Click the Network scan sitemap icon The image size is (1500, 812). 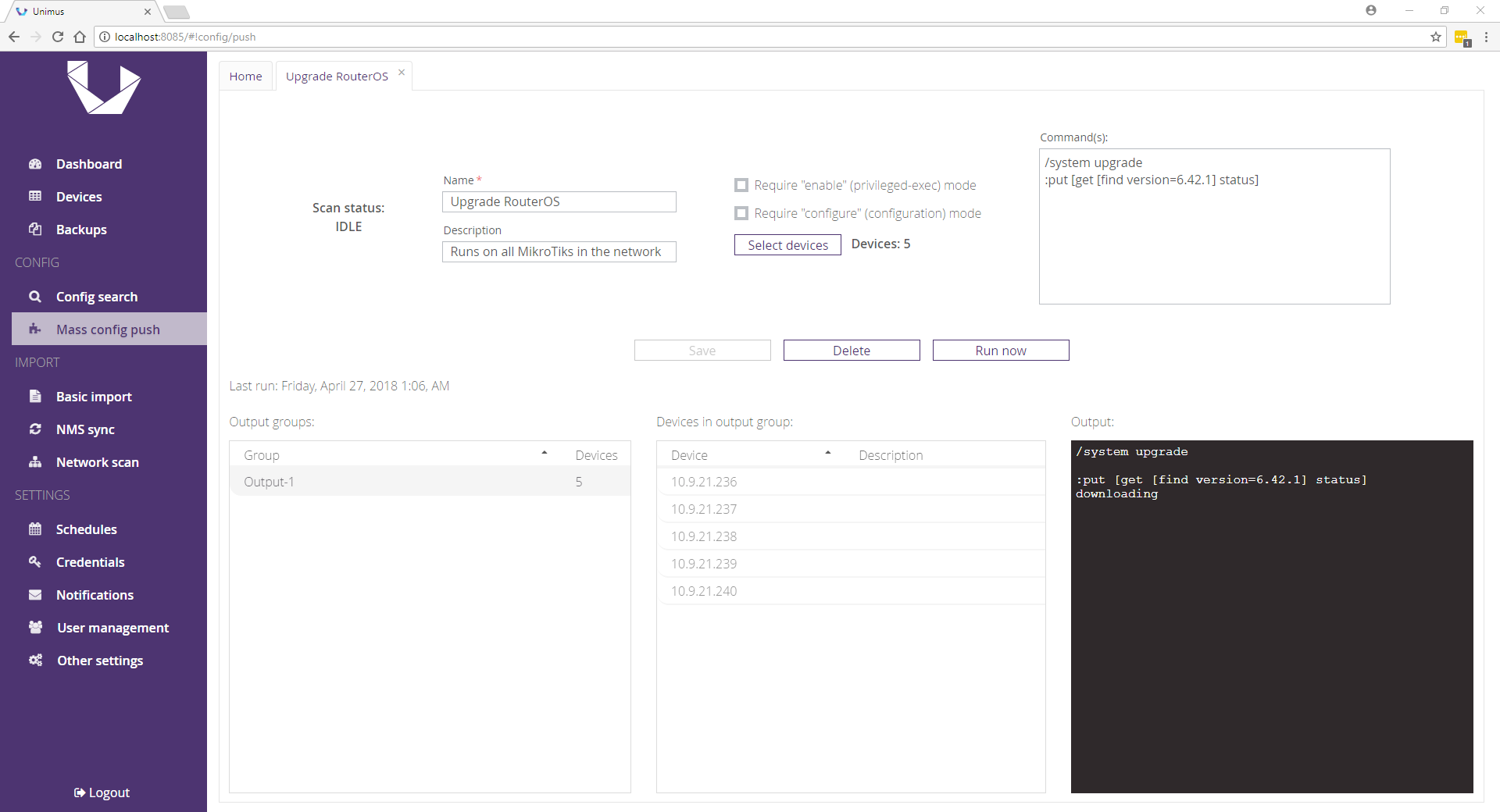[x=35, y=461]
